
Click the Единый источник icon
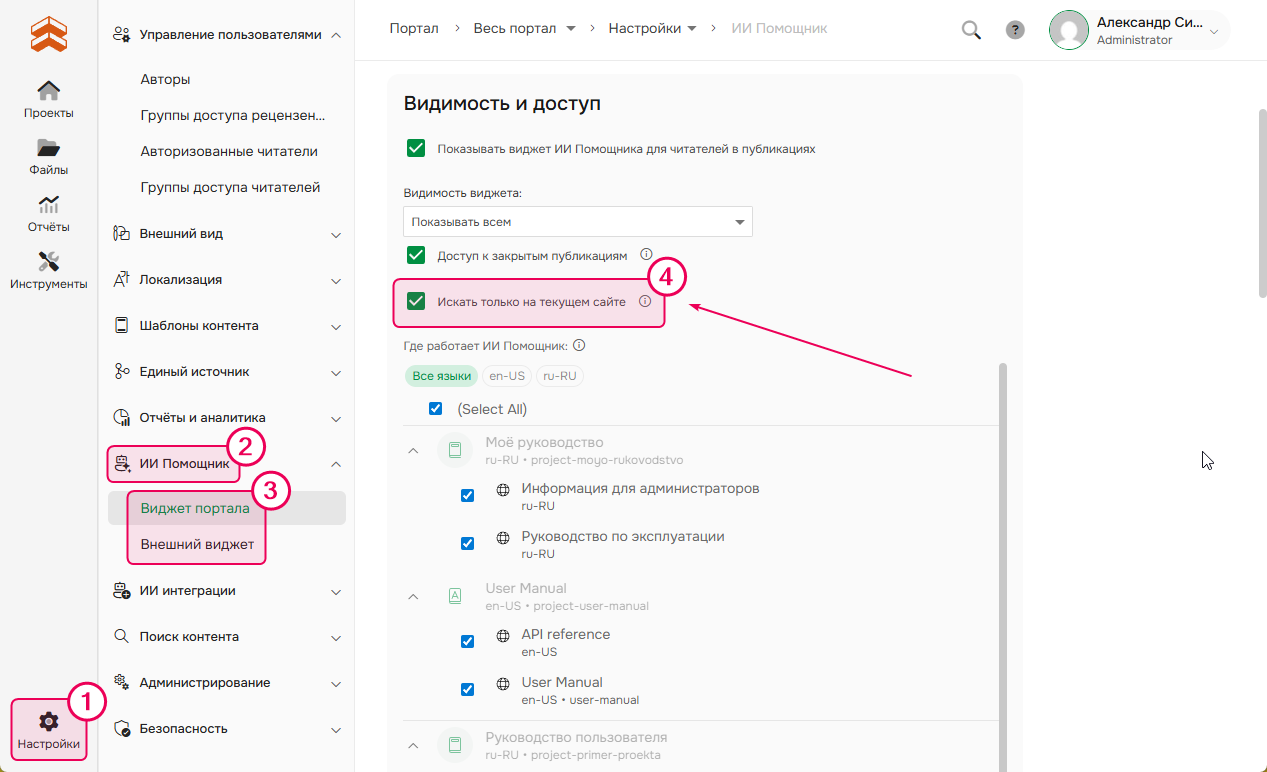point(122,372)
